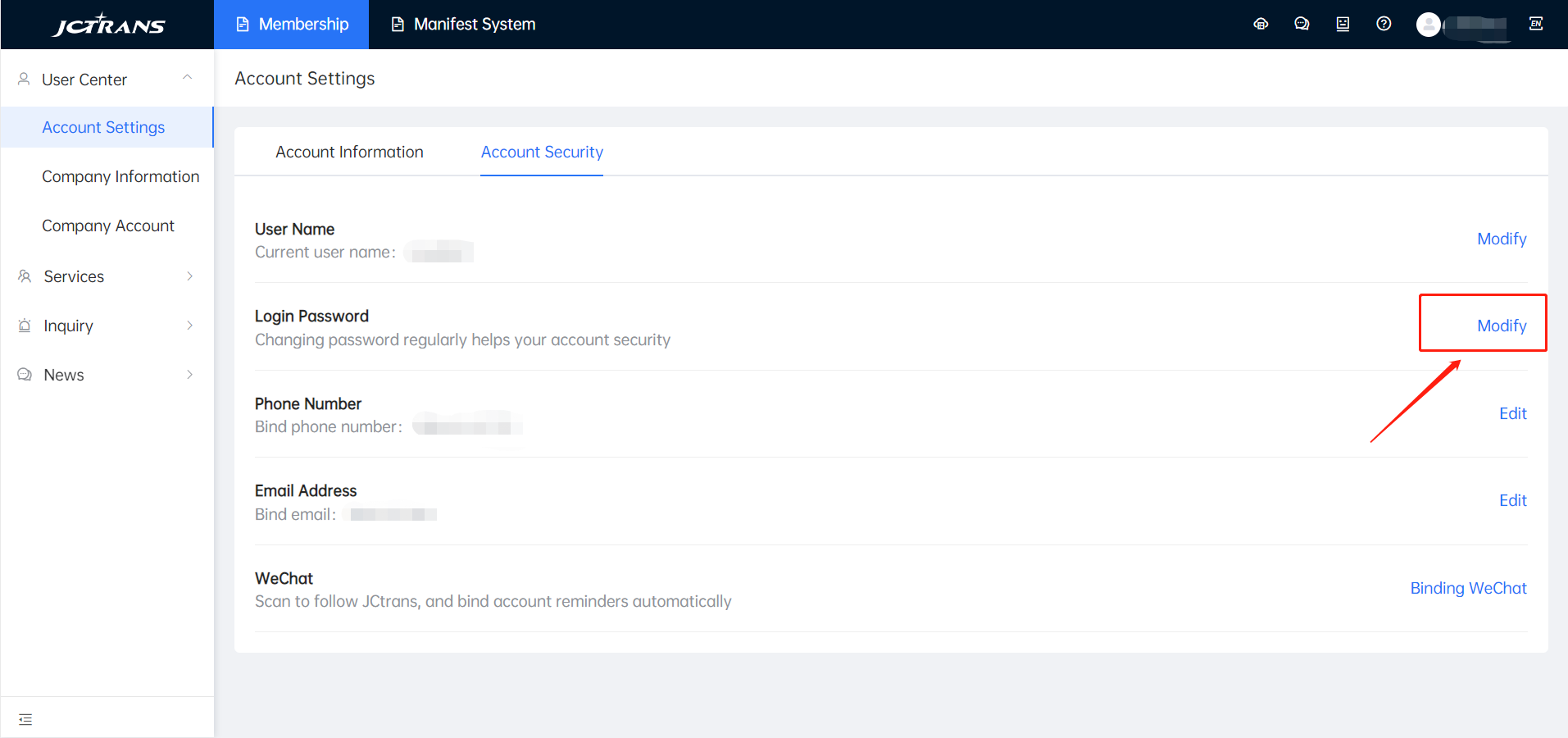1568x738 pixels.
Task: Open Company Information in sidebar
Action: tap(120, 176)
